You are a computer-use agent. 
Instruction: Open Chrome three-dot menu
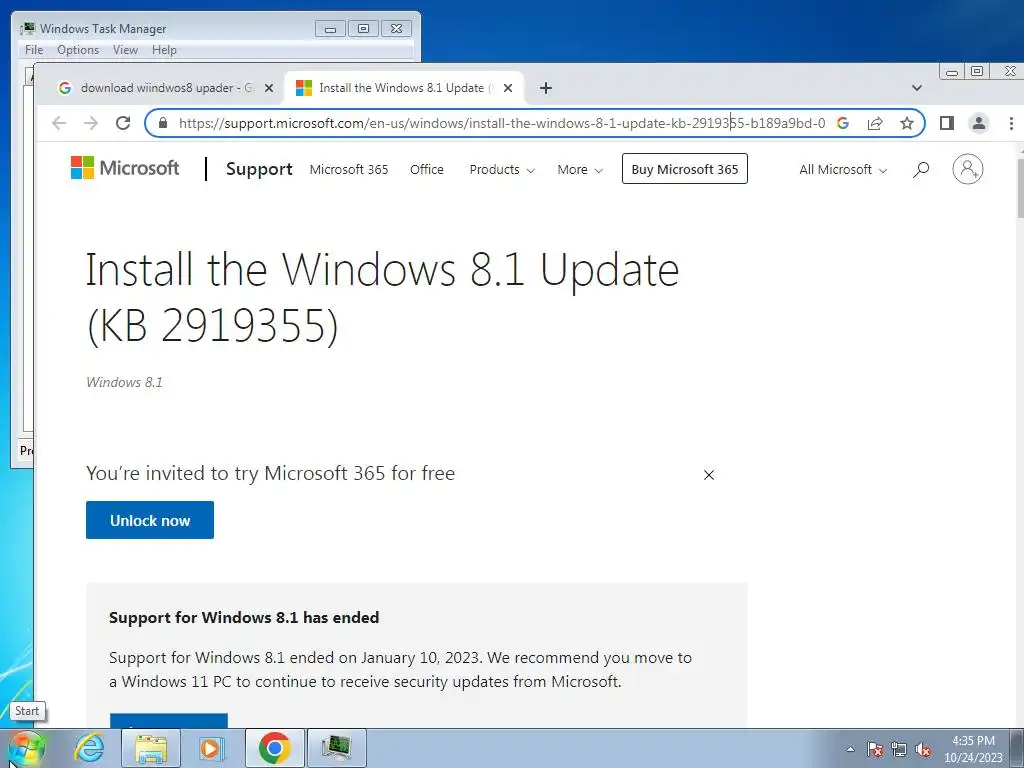(x=1011, y=123)
